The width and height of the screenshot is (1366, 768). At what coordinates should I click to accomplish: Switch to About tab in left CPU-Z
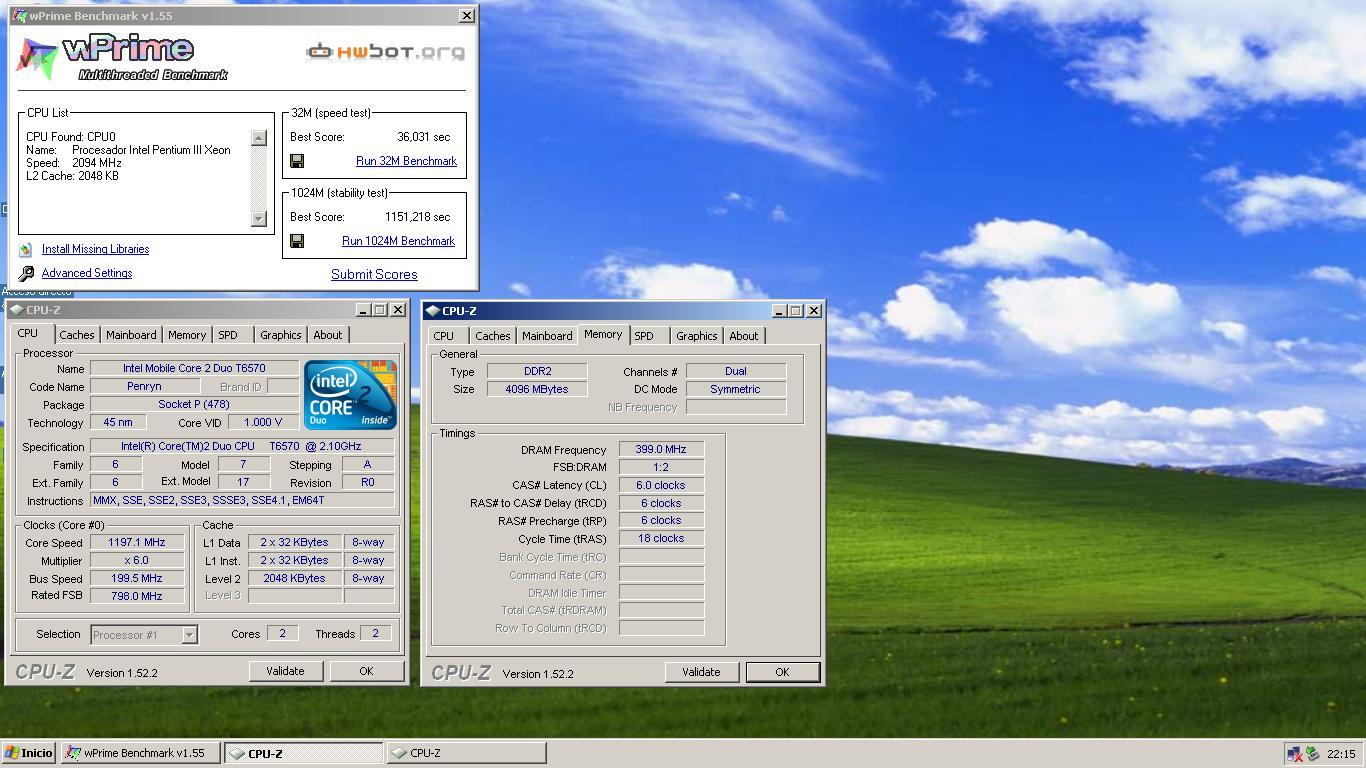click(327, 335)
